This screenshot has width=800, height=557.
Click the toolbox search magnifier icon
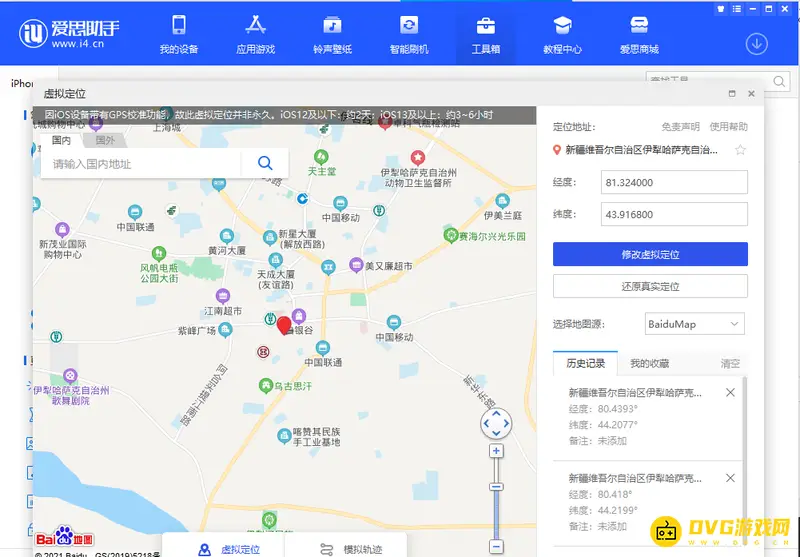tap(779, 82)
